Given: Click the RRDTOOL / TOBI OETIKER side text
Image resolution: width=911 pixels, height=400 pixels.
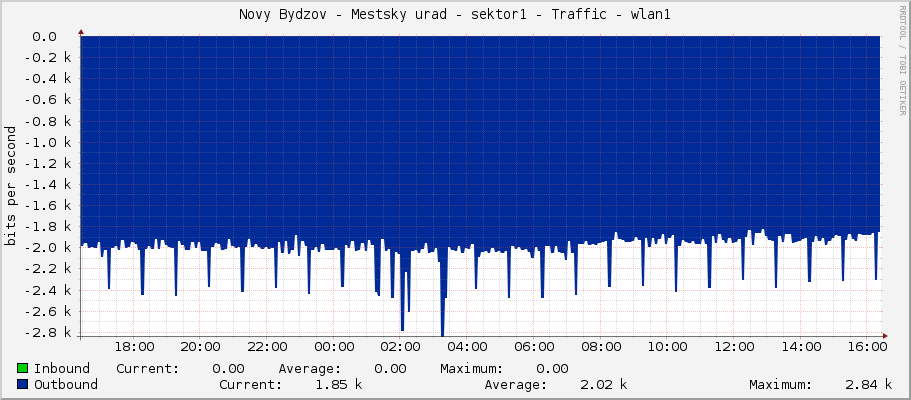Looking at the screenshot, I should pyautogui.click(x=902, y=59).
